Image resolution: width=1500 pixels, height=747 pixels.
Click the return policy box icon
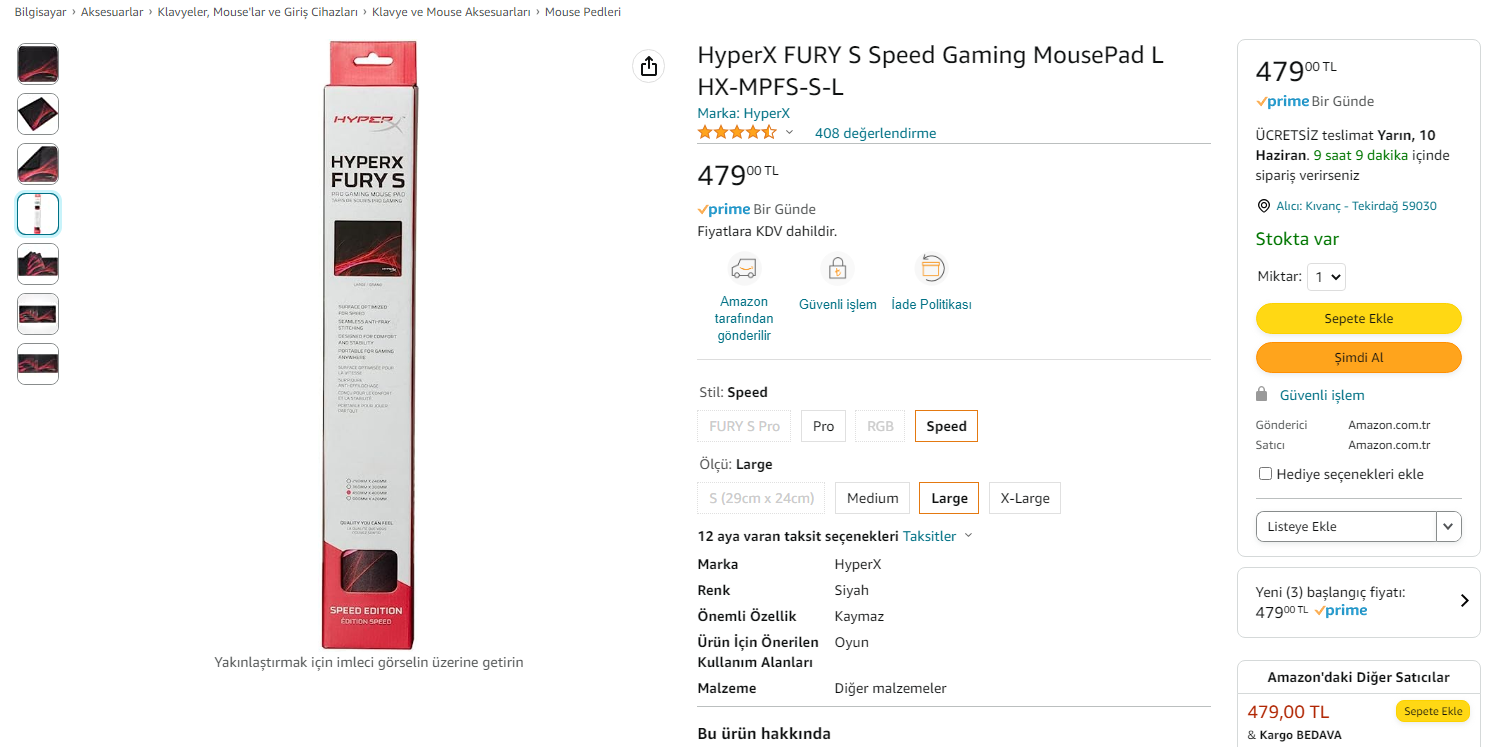[931, 268]
